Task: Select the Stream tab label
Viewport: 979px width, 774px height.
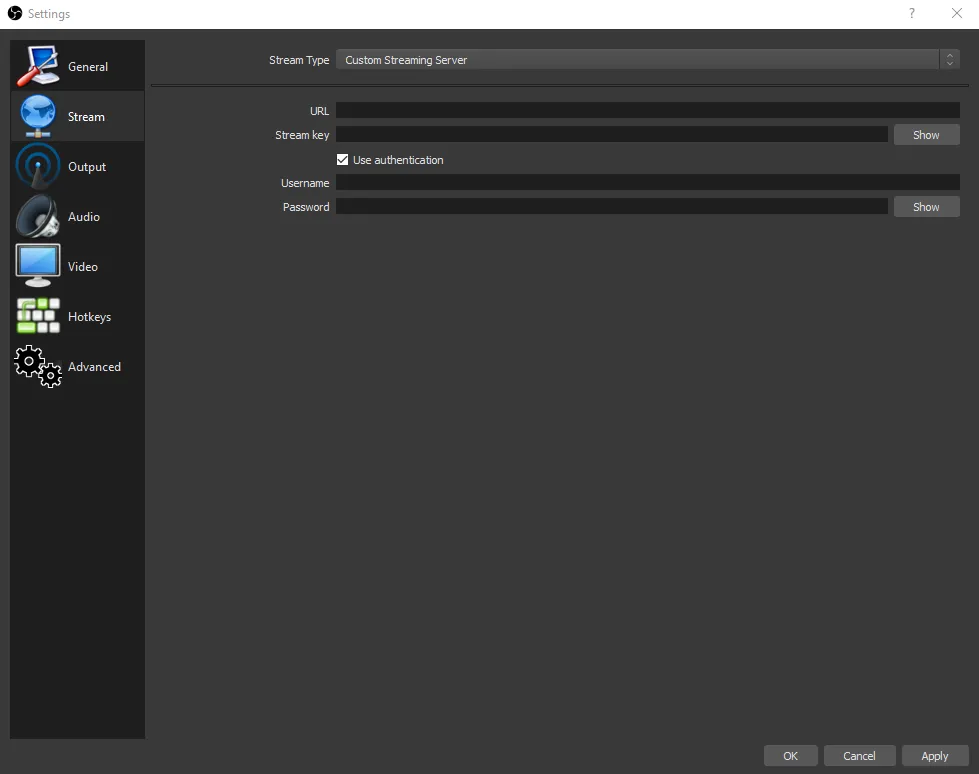Action: [x=86, y=117]
